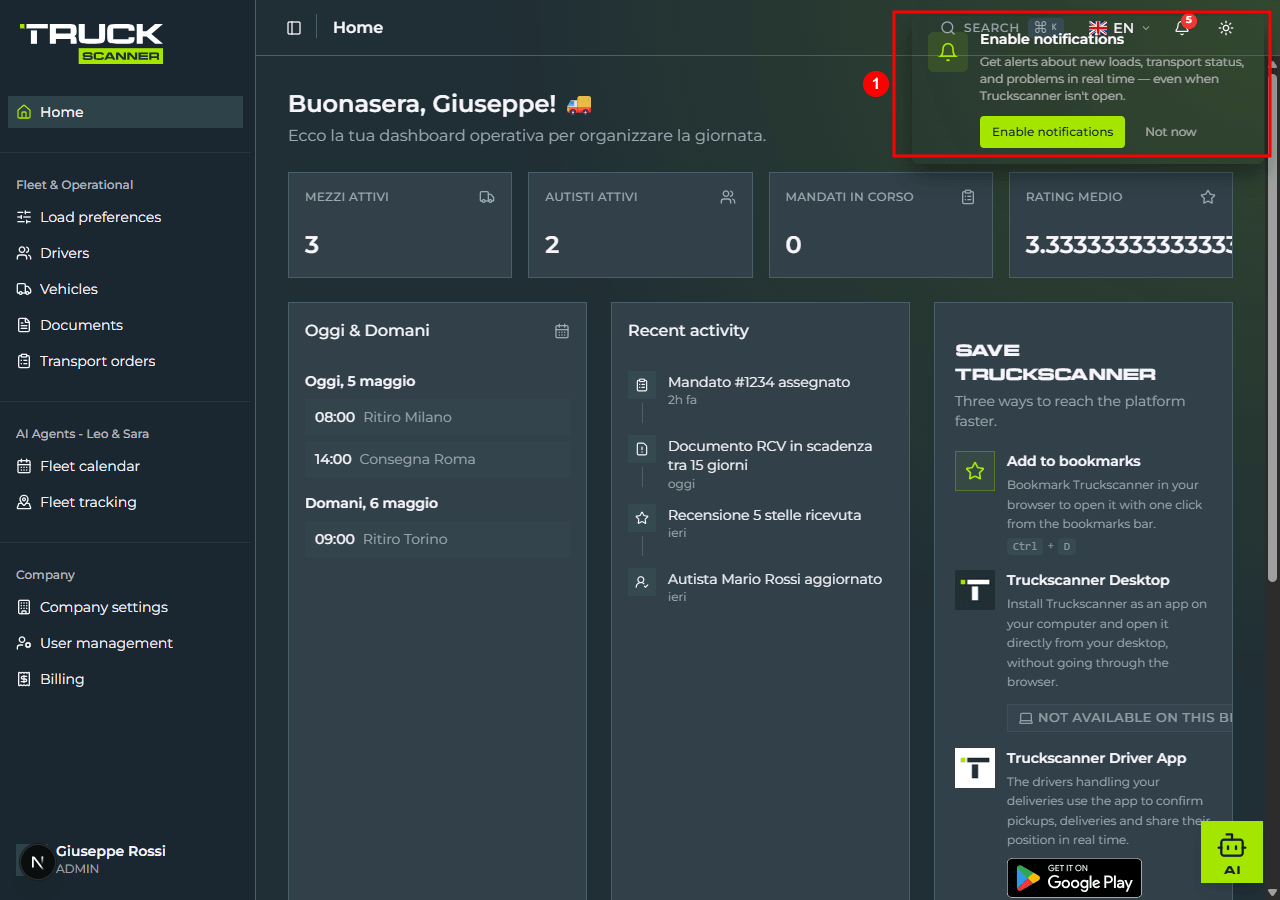
Task: Open the Documents section
Action: [125, 325]
